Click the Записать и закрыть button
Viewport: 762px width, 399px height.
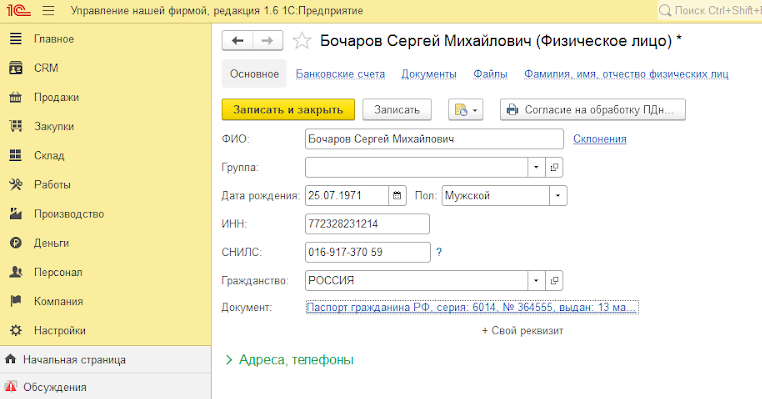click(288, 110)
